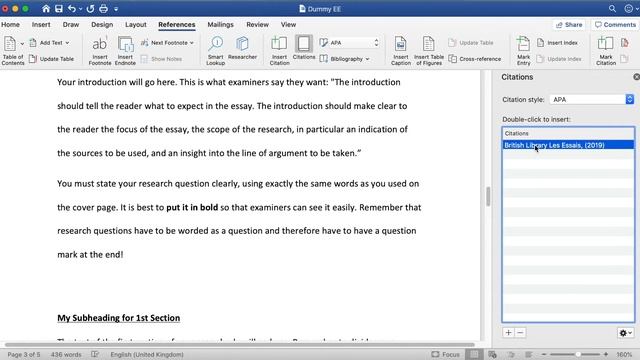The height and width of the screenshot is (360, 640).
Task: Click the Insert Citation icon
Action: pos(279,50)
